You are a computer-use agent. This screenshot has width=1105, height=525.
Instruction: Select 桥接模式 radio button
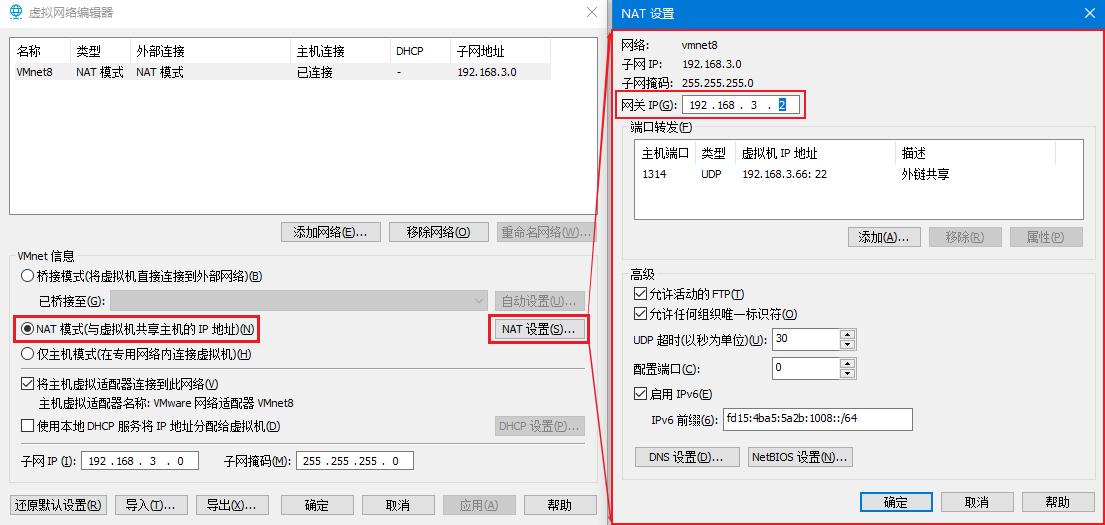click(x=27, y=276)
